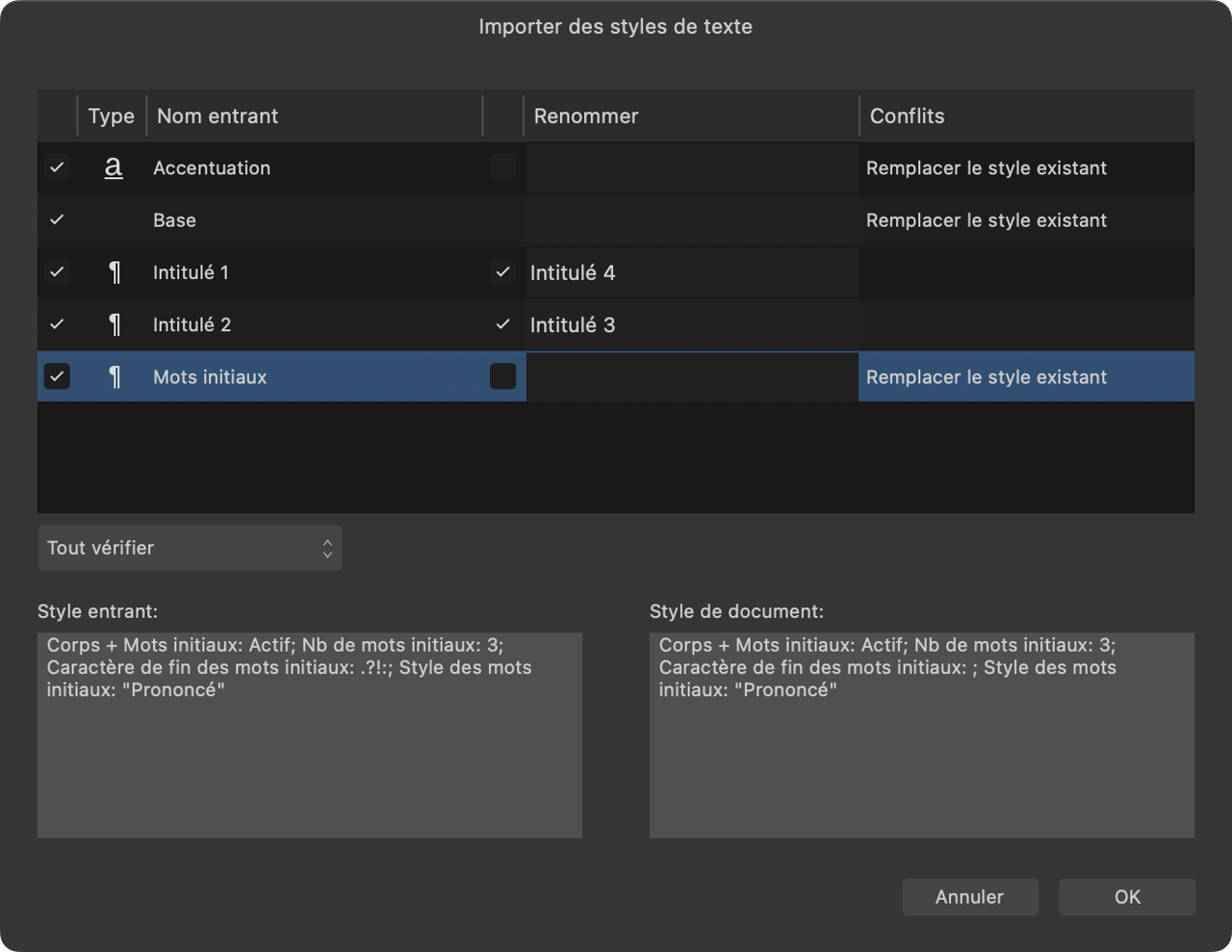Uncheck the import checkbox for Mots initiaux

pos(57,376)
